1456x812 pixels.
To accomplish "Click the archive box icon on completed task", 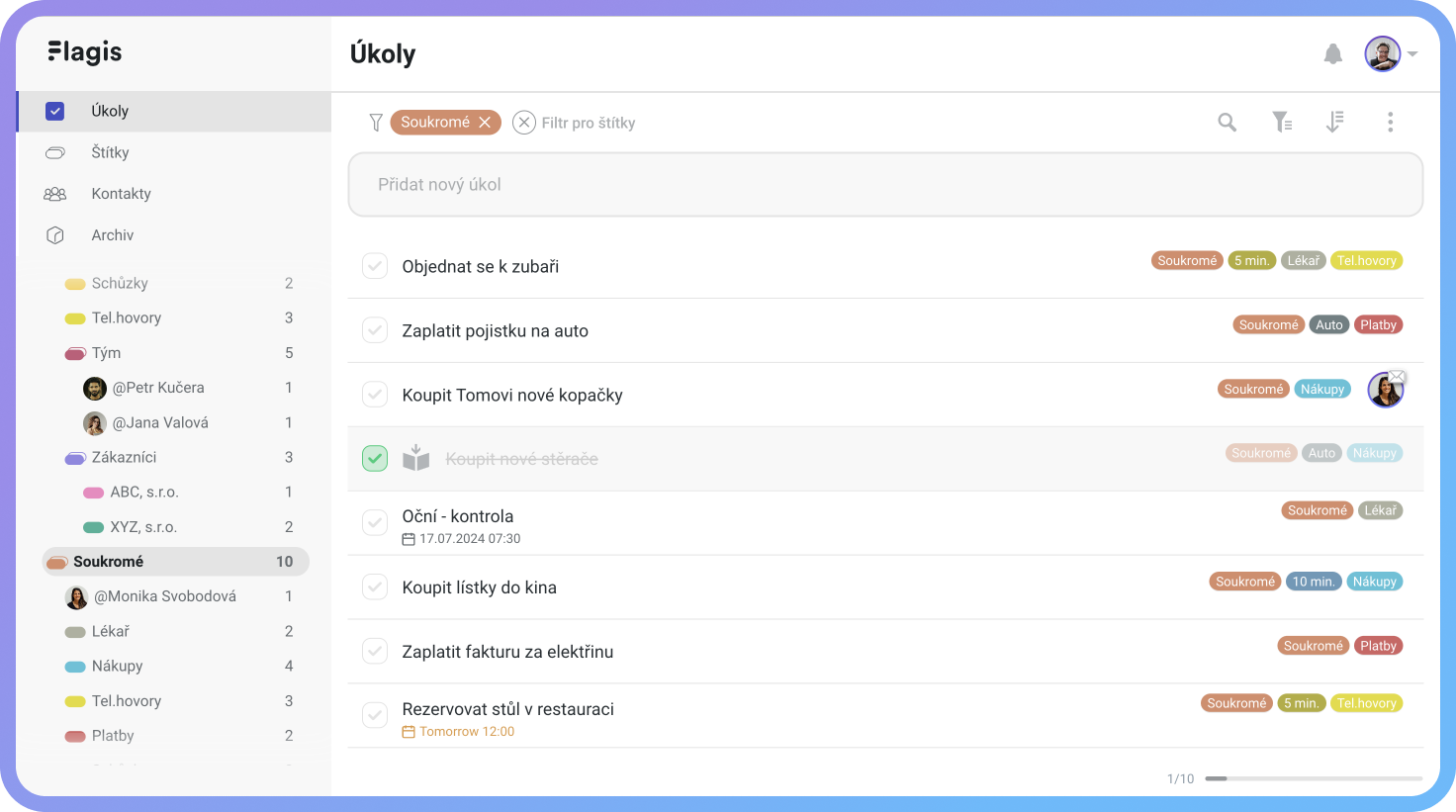I will point(416,458).
